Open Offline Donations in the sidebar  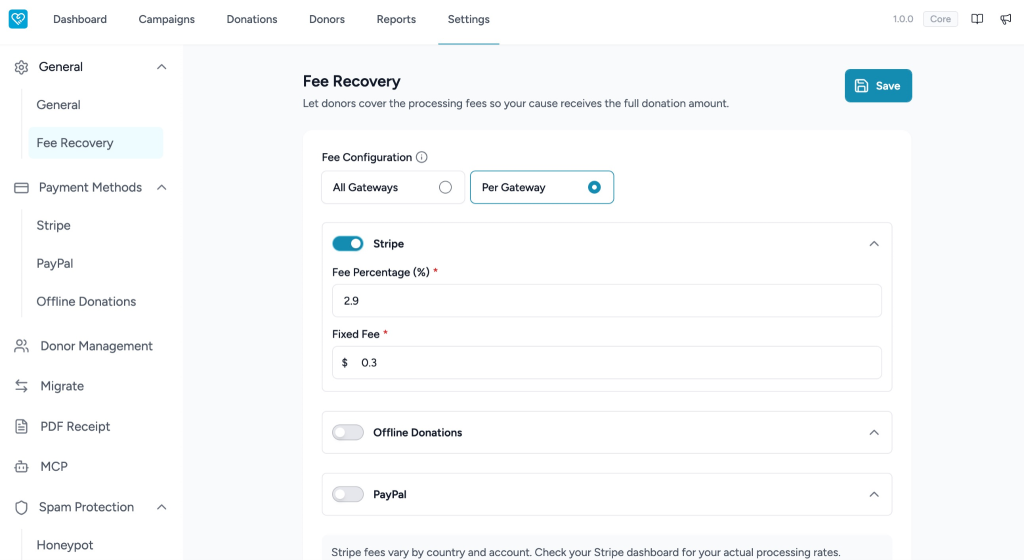tap(86, 302)
